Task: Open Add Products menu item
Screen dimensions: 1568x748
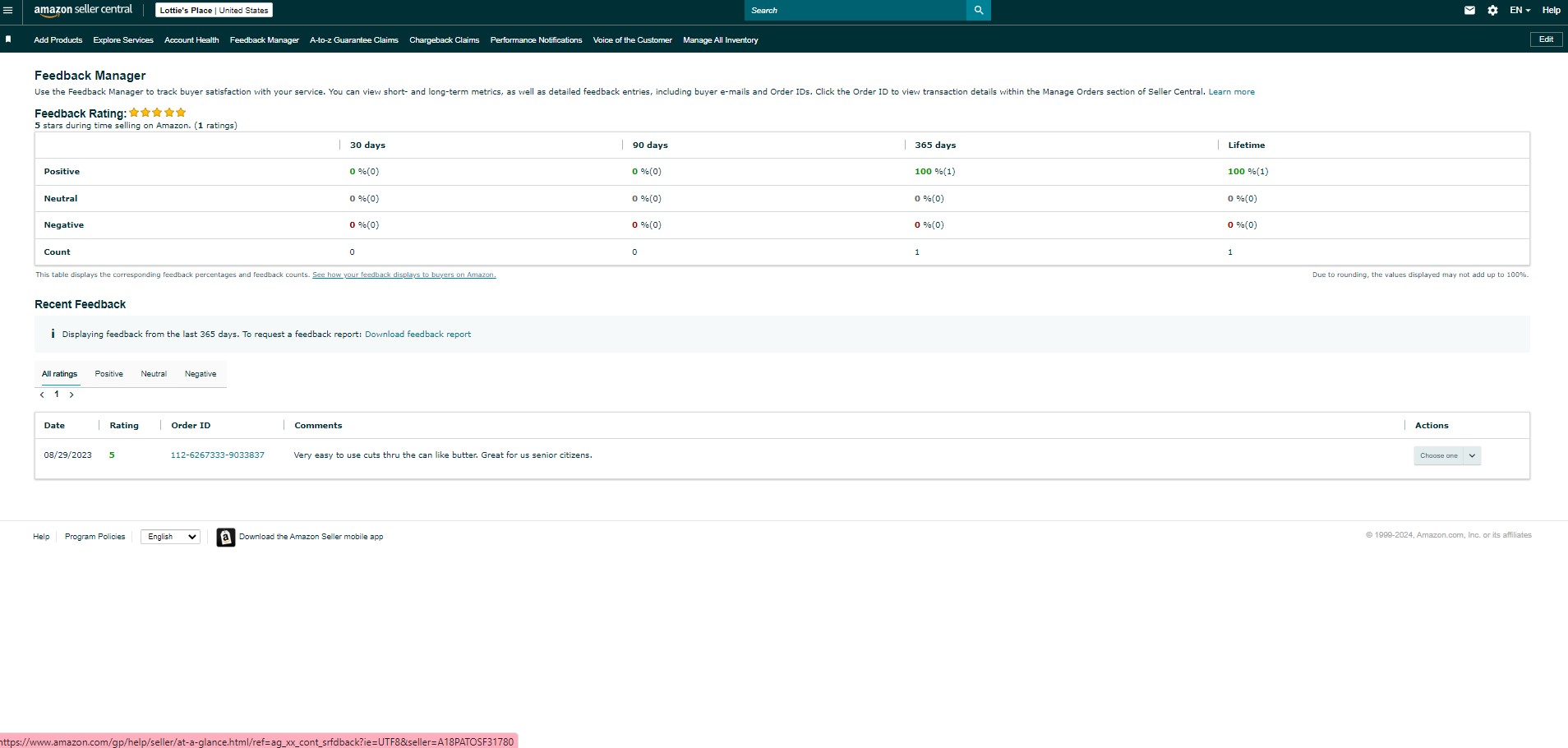Action: (x=58, y=40)
